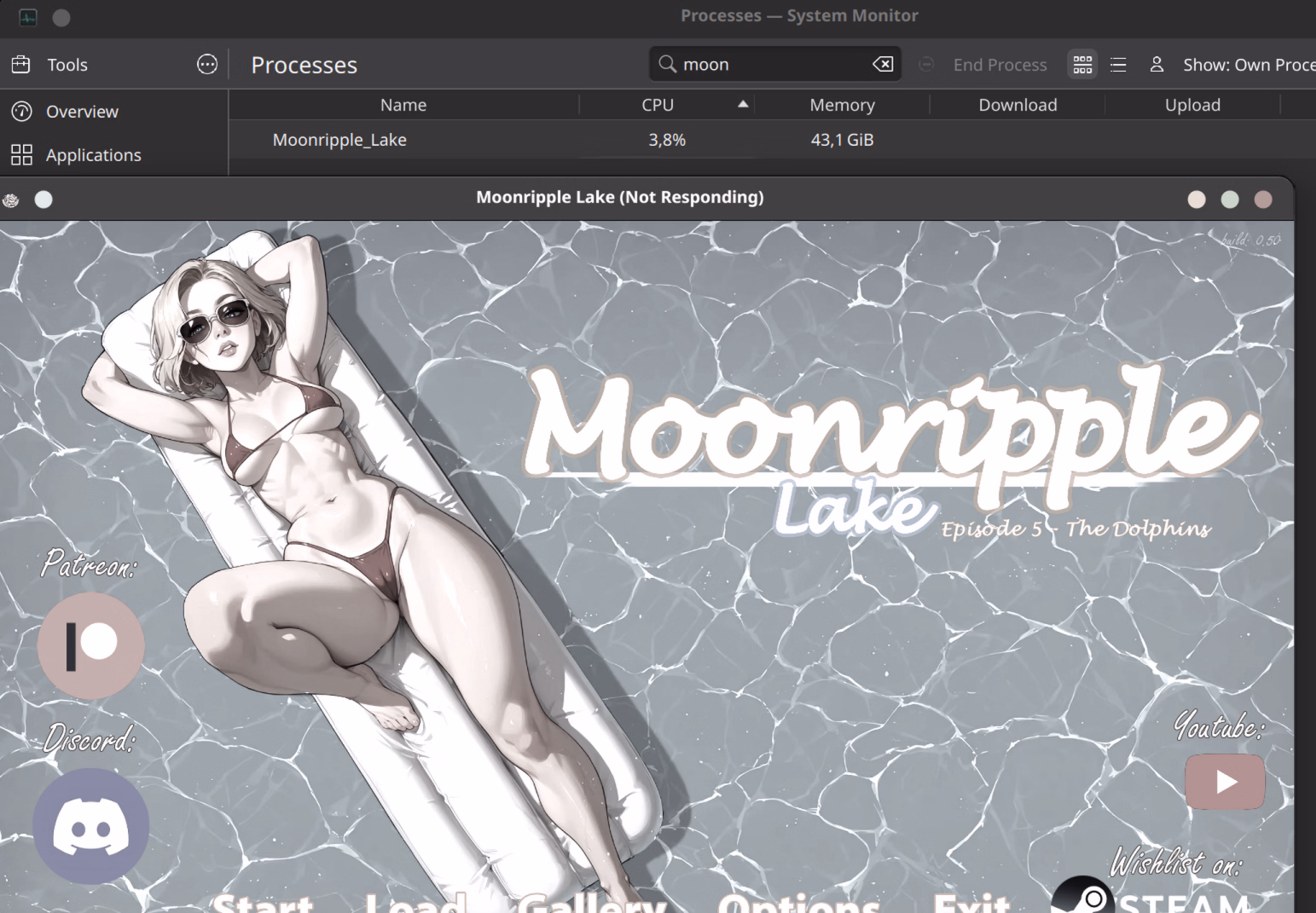
Task: Open the Overview gauge icon
Action: (21, 112)
